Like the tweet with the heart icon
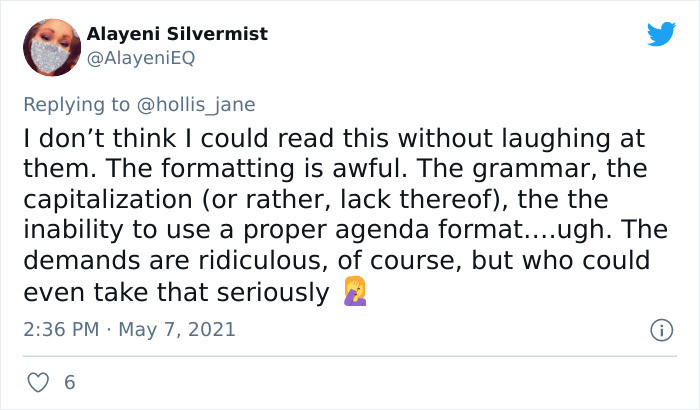The width and height of the screenshot is (700, 410). [37, 382]
